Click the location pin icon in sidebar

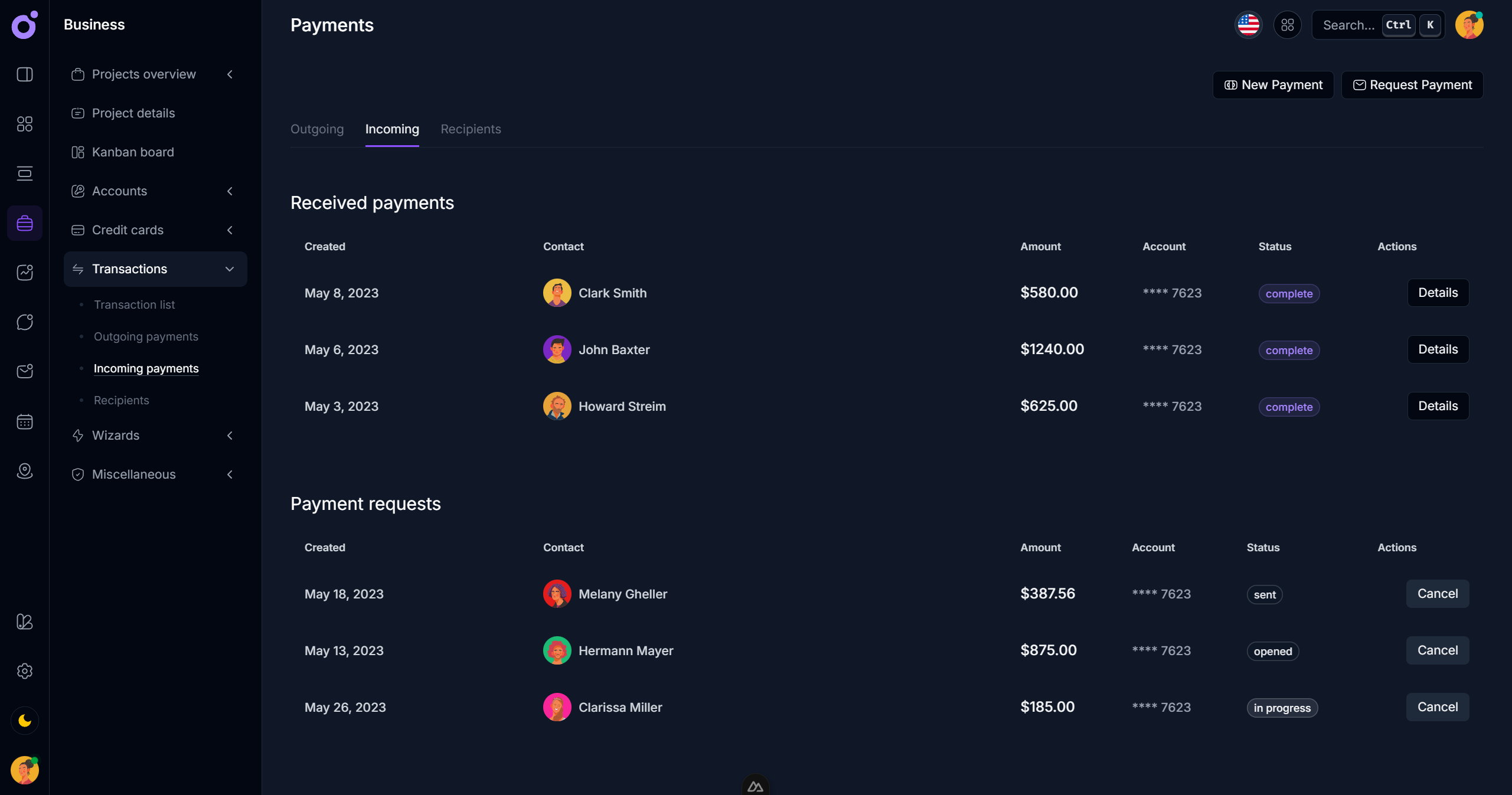coord(24,471)
